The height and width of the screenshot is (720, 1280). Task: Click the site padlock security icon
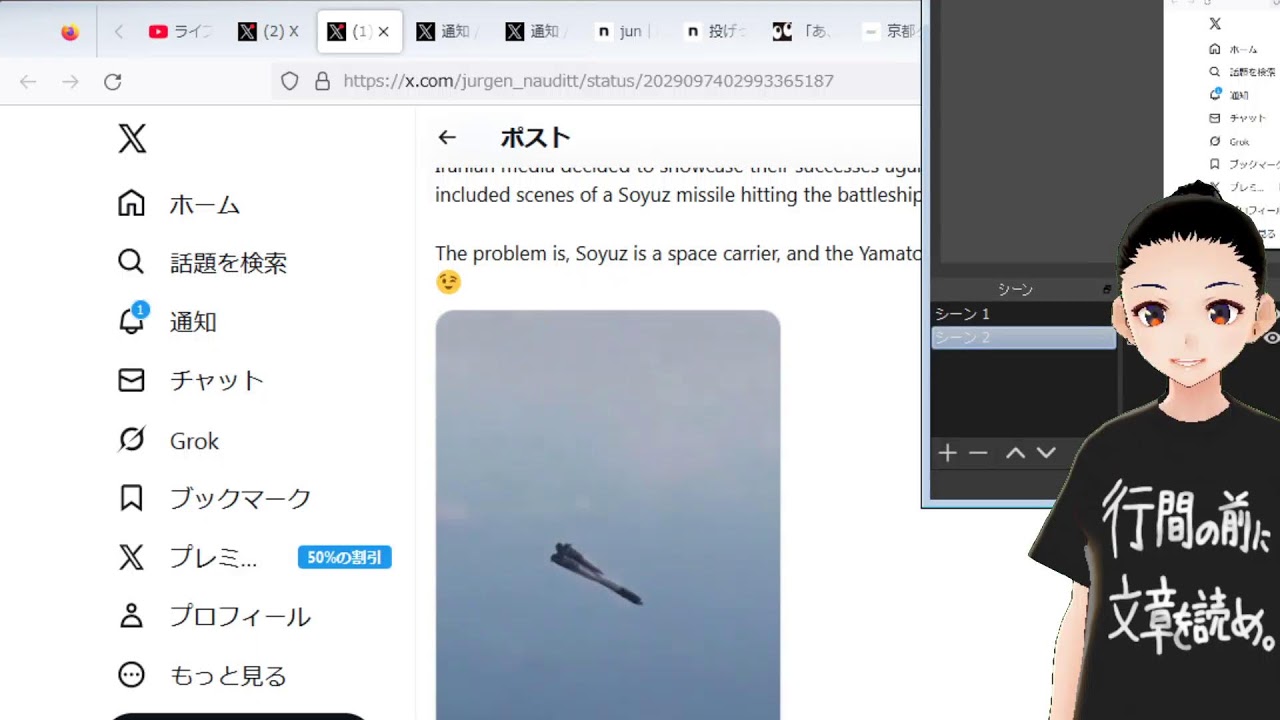322,82
